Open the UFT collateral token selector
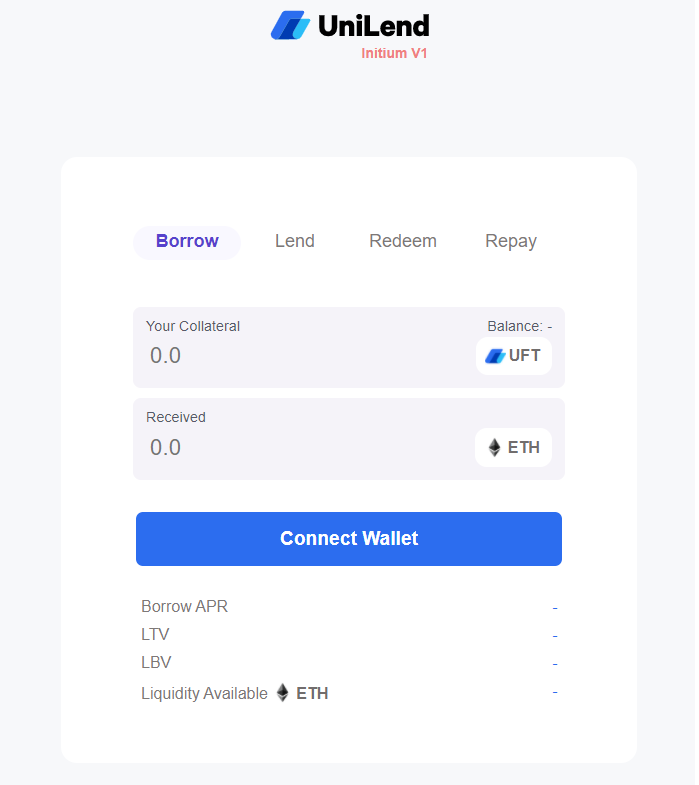This screenshot has height=785, width=699. [x=514, y=356]
